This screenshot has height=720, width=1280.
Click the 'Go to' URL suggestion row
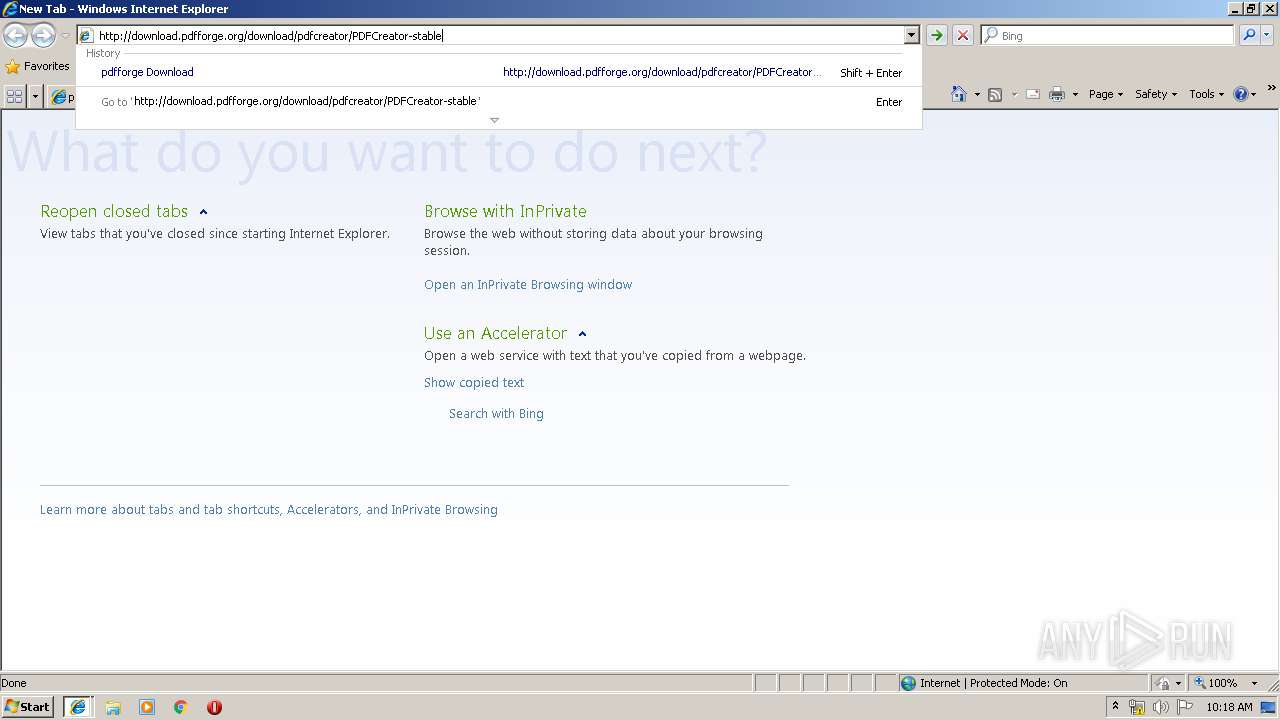tap(498, 101)
